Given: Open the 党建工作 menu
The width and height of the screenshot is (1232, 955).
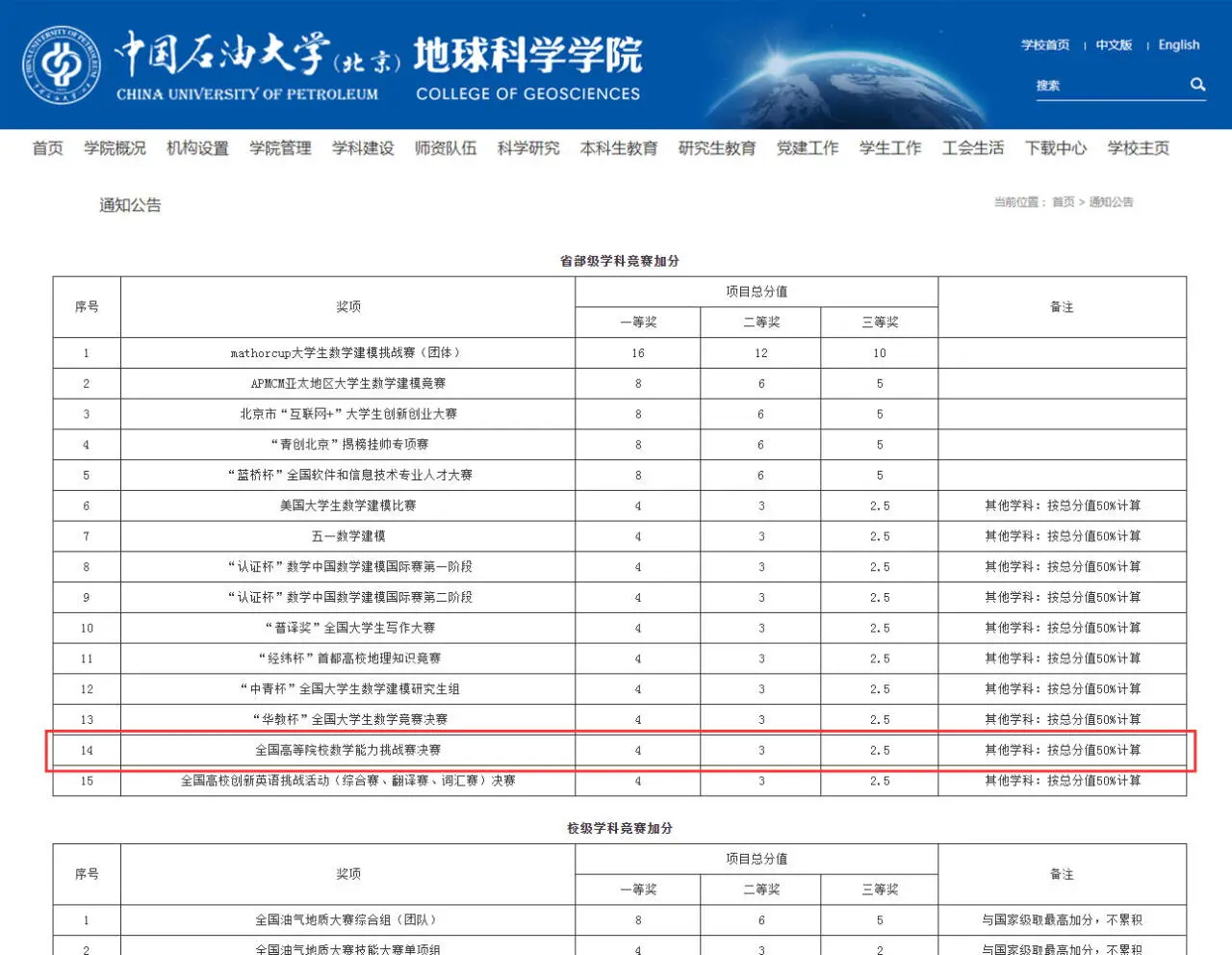Looking at the screenshot, I should [x=808, y=148].
